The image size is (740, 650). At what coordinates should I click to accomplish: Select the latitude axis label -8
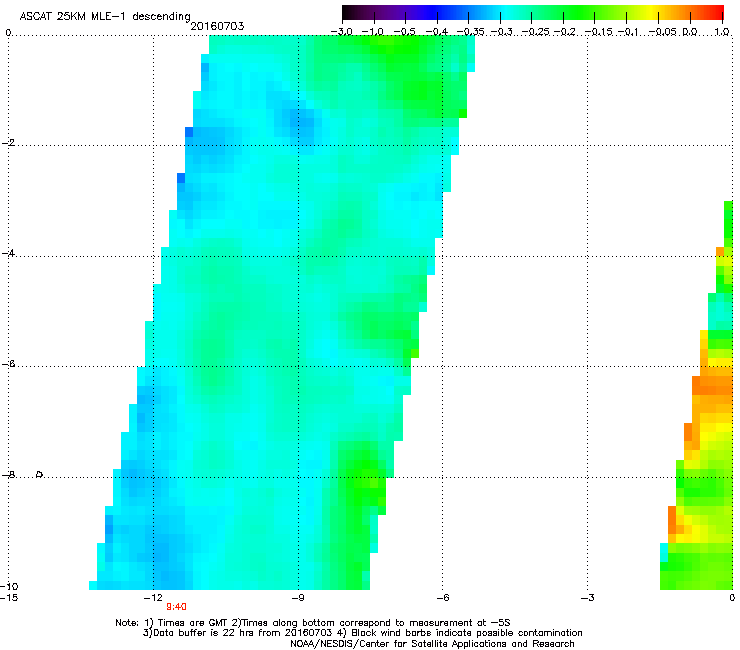click(9, 474)
